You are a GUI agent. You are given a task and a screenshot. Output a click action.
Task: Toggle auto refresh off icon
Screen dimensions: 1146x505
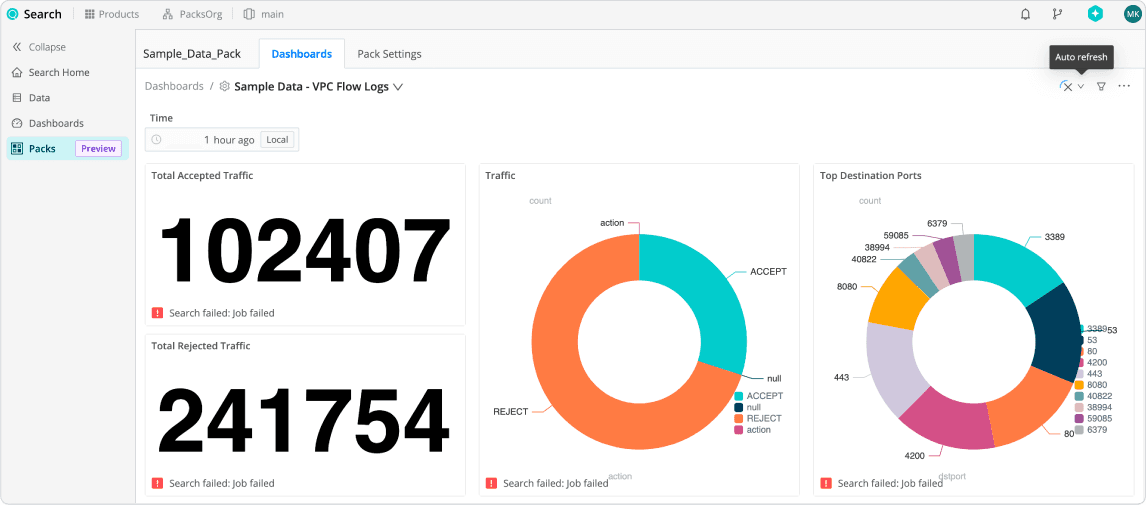tap(1066, 87)
